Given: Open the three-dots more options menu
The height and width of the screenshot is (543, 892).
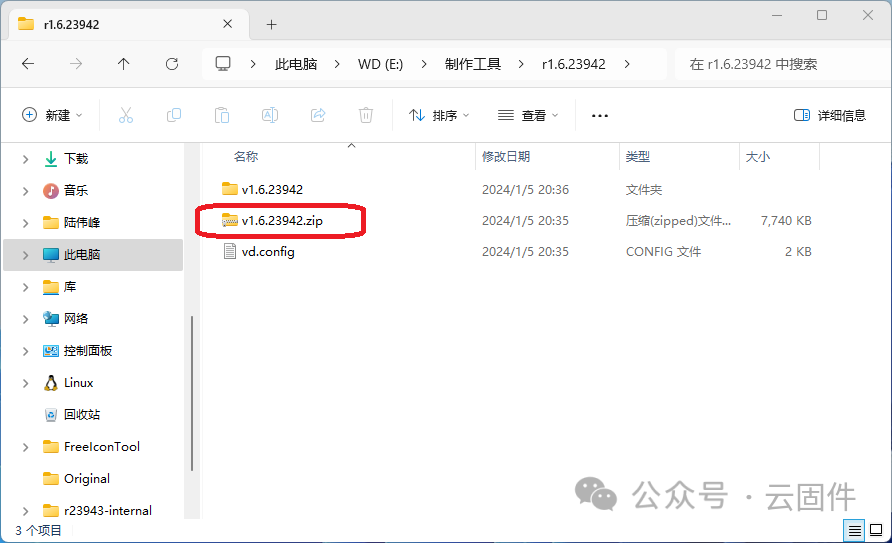Looking at the screenshot, I should point(600,115).
